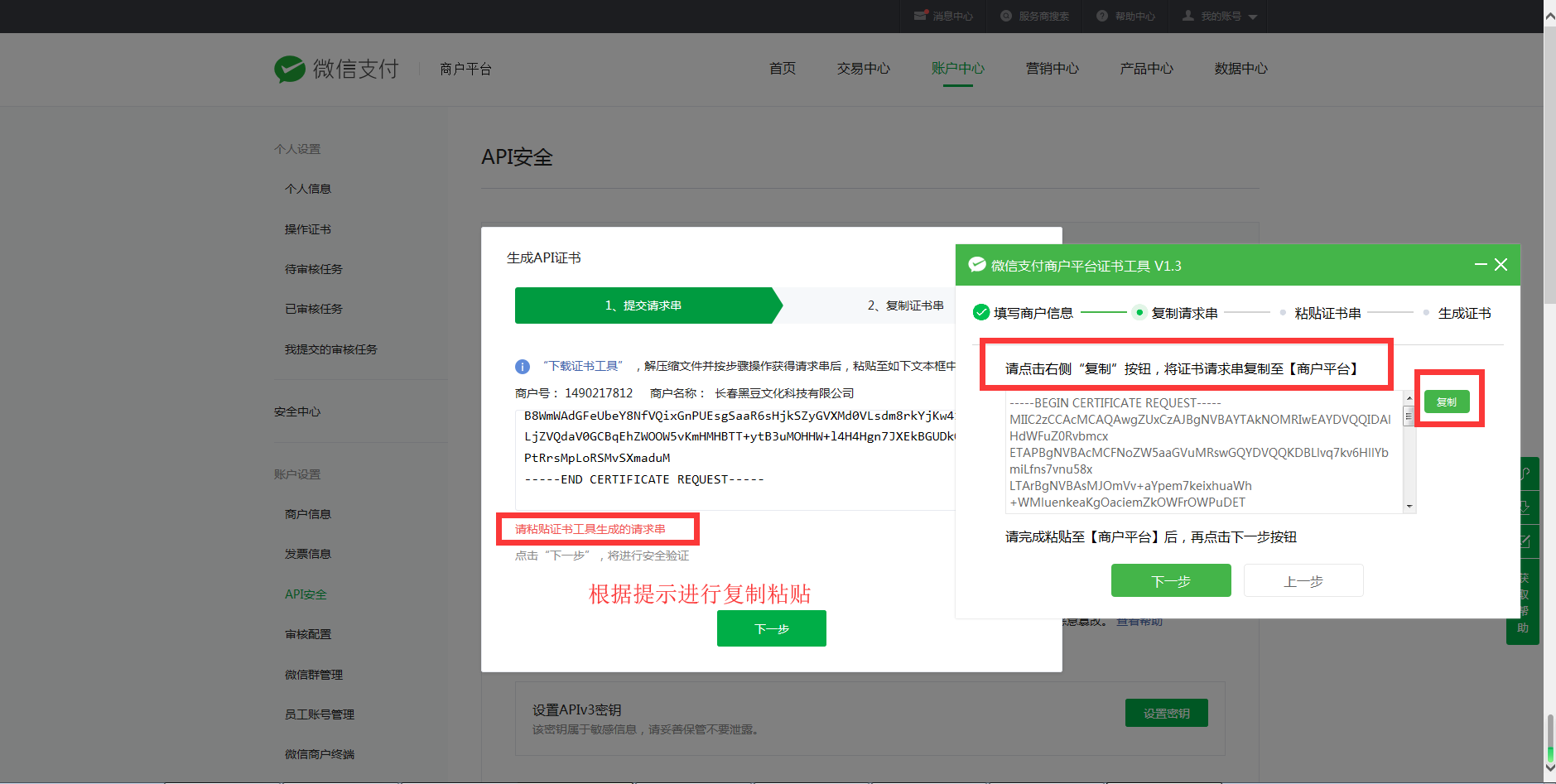
Task: Click the help center question mark icon
Action: (1102, 16)
